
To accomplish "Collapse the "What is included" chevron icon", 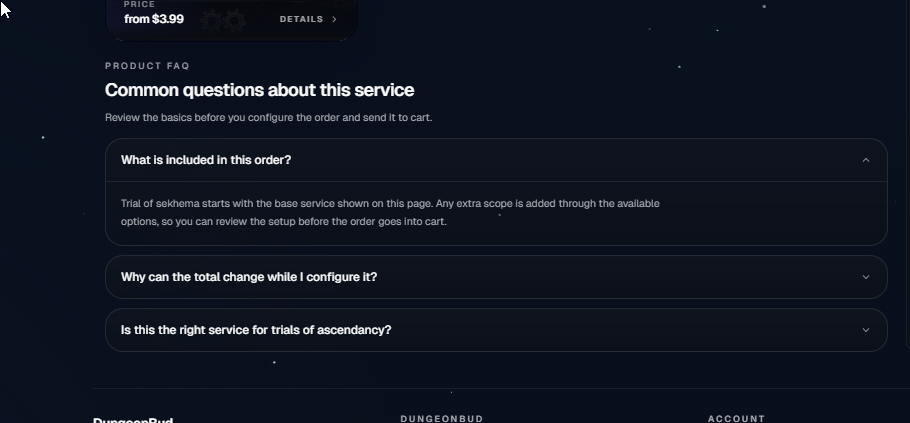I will pos(866,160).
